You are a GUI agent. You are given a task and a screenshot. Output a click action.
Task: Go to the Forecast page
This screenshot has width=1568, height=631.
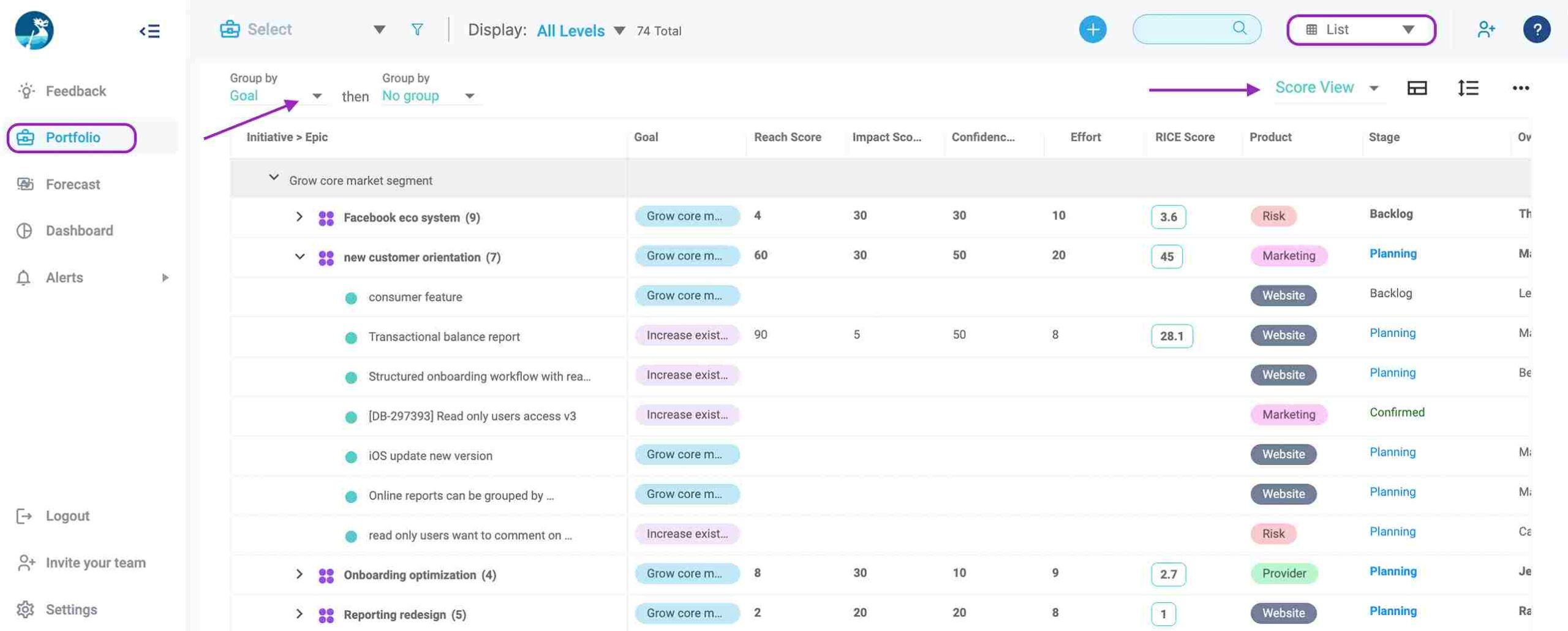point(72,184)
